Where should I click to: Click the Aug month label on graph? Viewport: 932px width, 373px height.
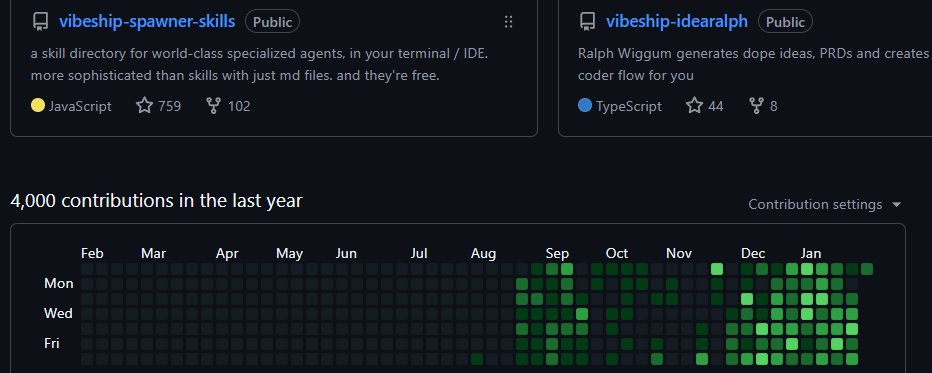point(483,254)
